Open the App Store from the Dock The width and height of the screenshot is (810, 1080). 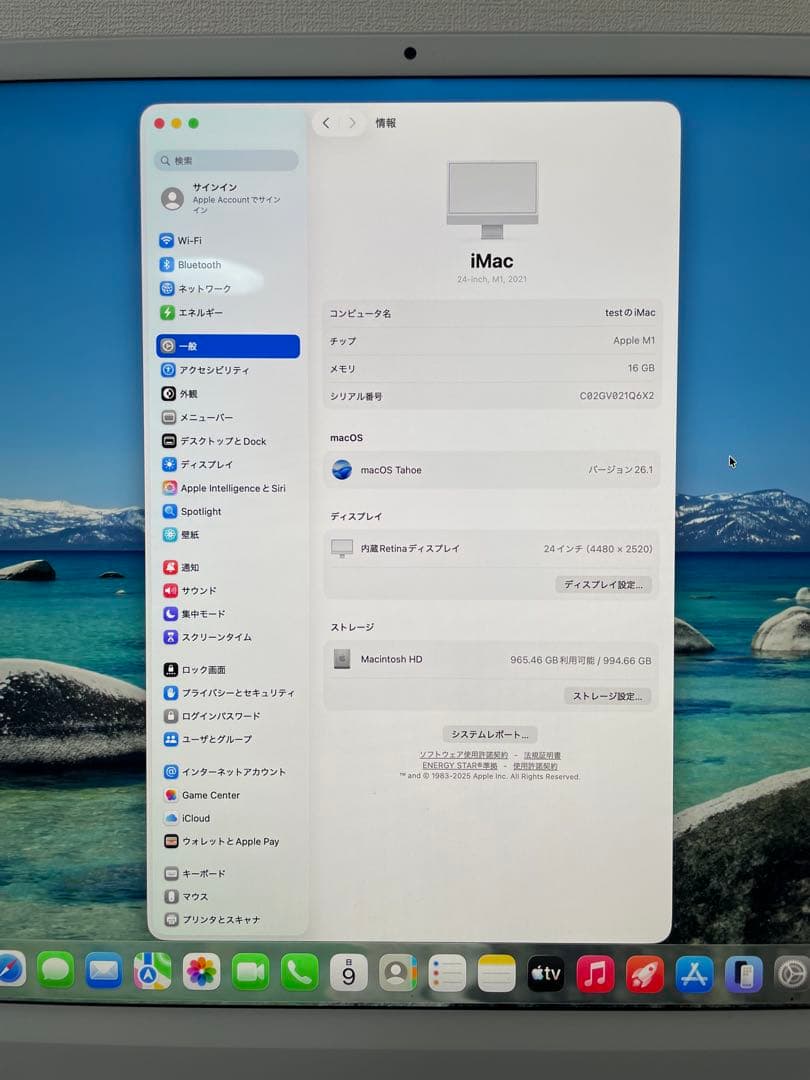(x=694, y=972)
